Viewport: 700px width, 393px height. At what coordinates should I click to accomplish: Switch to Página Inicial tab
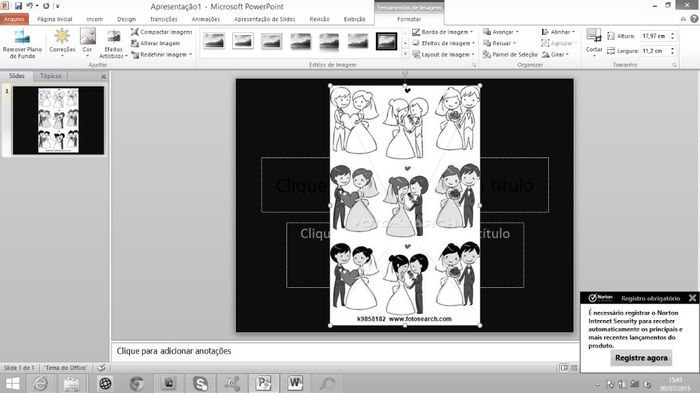click(54, 19)
